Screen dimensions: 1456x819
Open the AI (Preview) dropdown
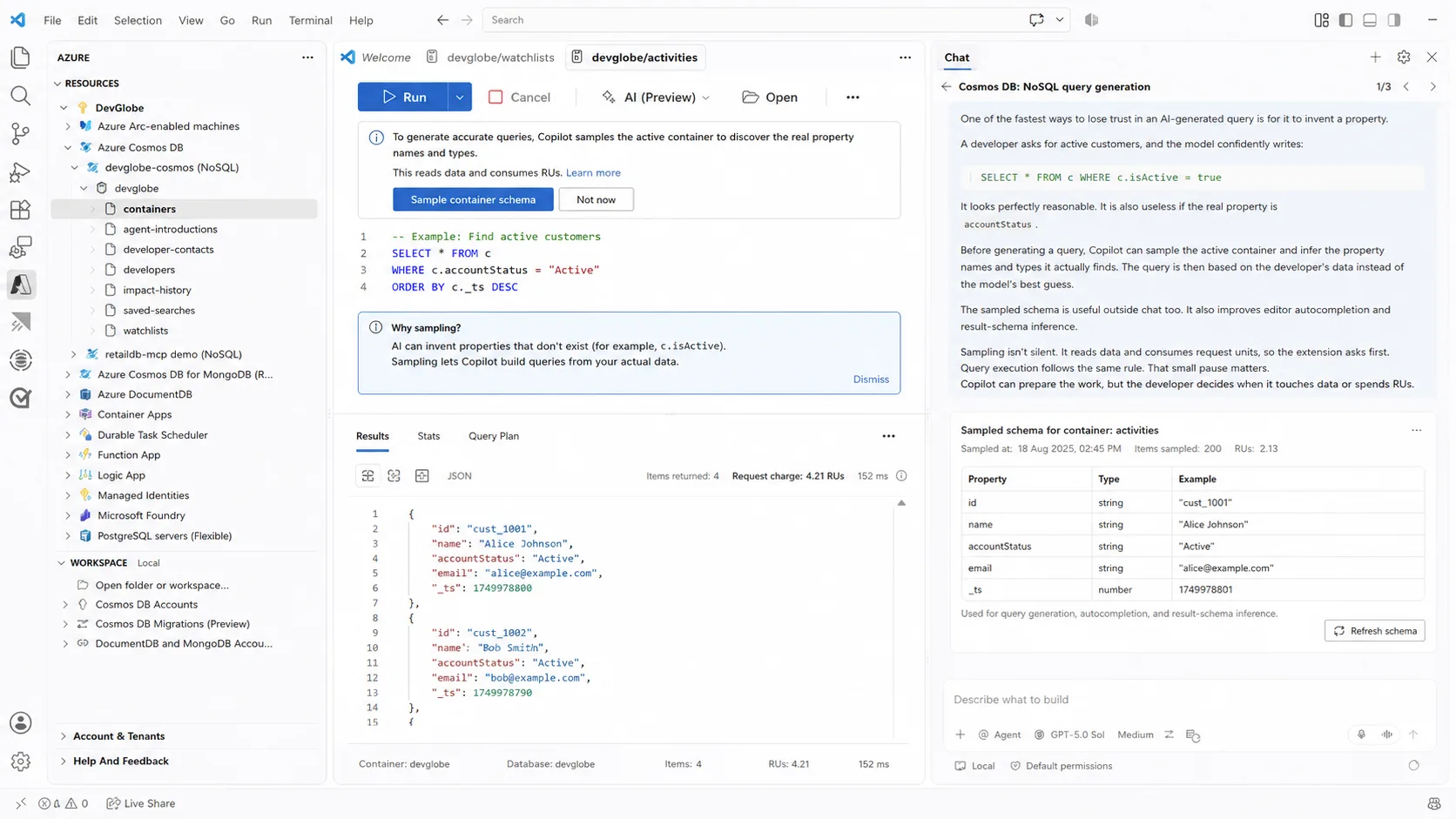pos(656,97)
